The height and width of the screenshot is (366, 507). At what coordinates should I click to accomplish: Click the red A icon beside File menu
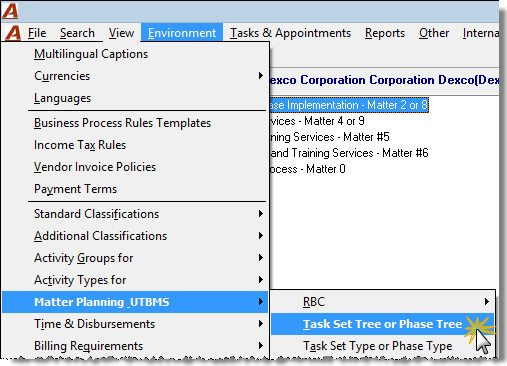click(x=13, y=33)
